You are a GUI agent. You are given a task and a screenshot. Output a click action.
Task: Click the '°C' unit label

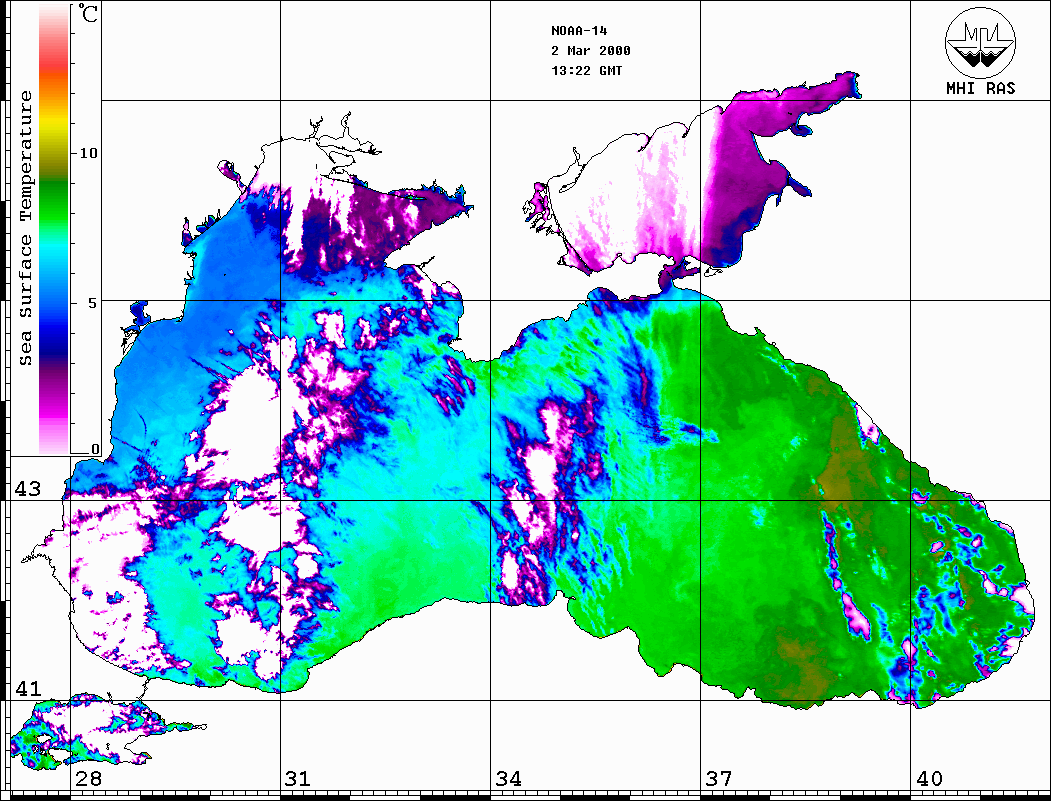[x=88, y=13]
